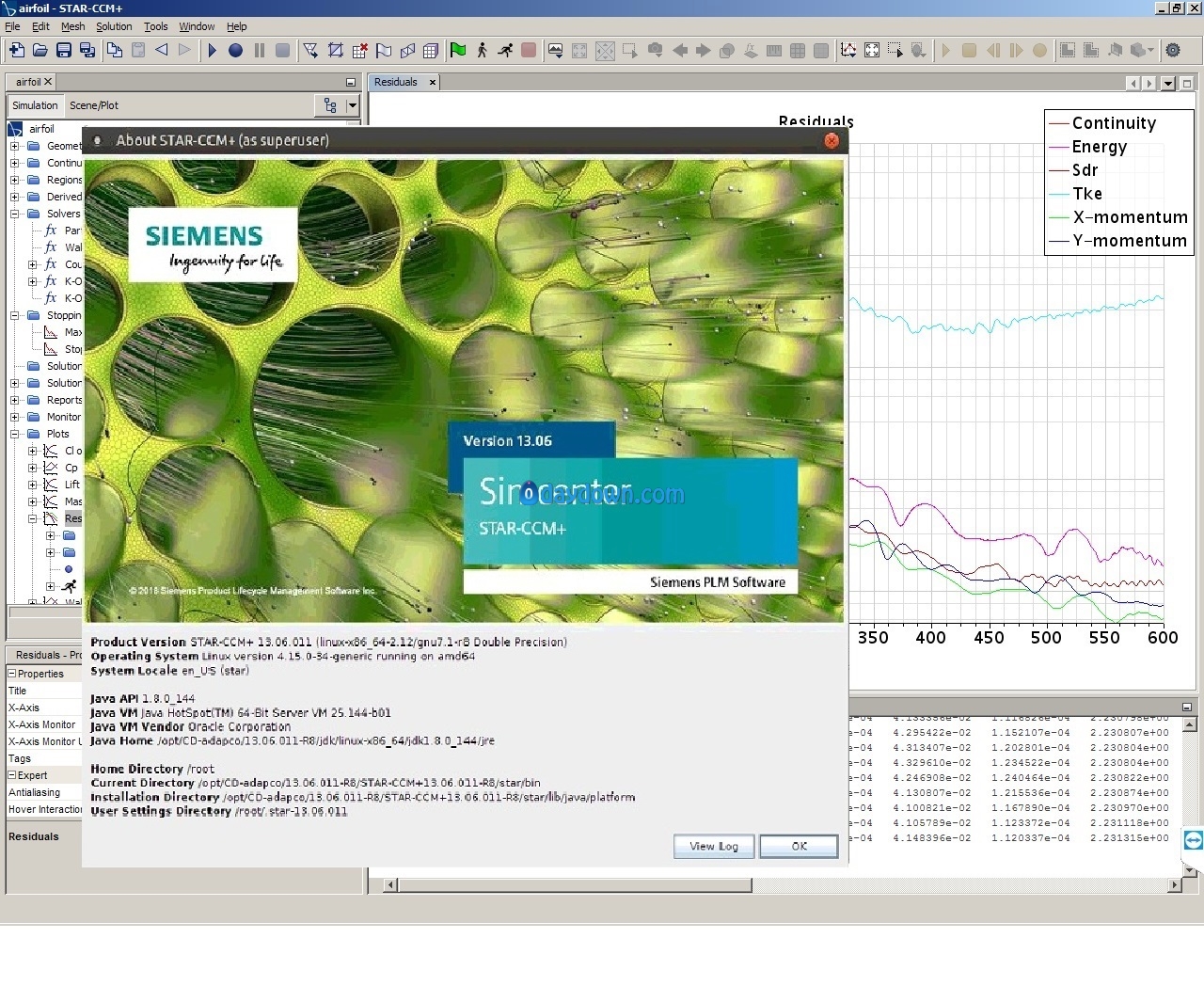
Task: Click the right arrow of the horizontal scrollbar
Action: pyautogui.click(x=1174, y=884)
